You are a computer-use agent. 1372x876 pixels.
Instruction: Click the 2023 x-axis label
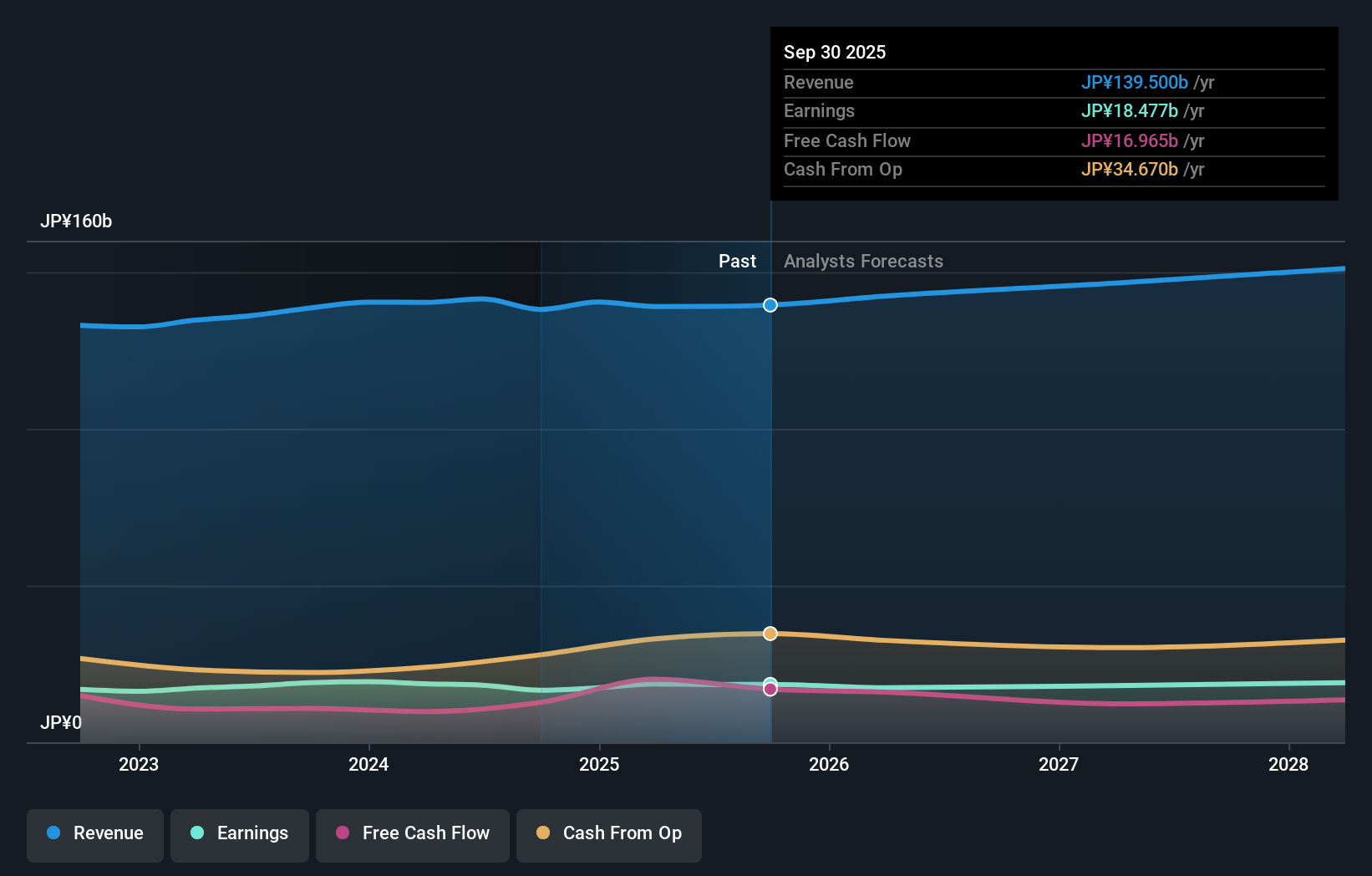139,764
